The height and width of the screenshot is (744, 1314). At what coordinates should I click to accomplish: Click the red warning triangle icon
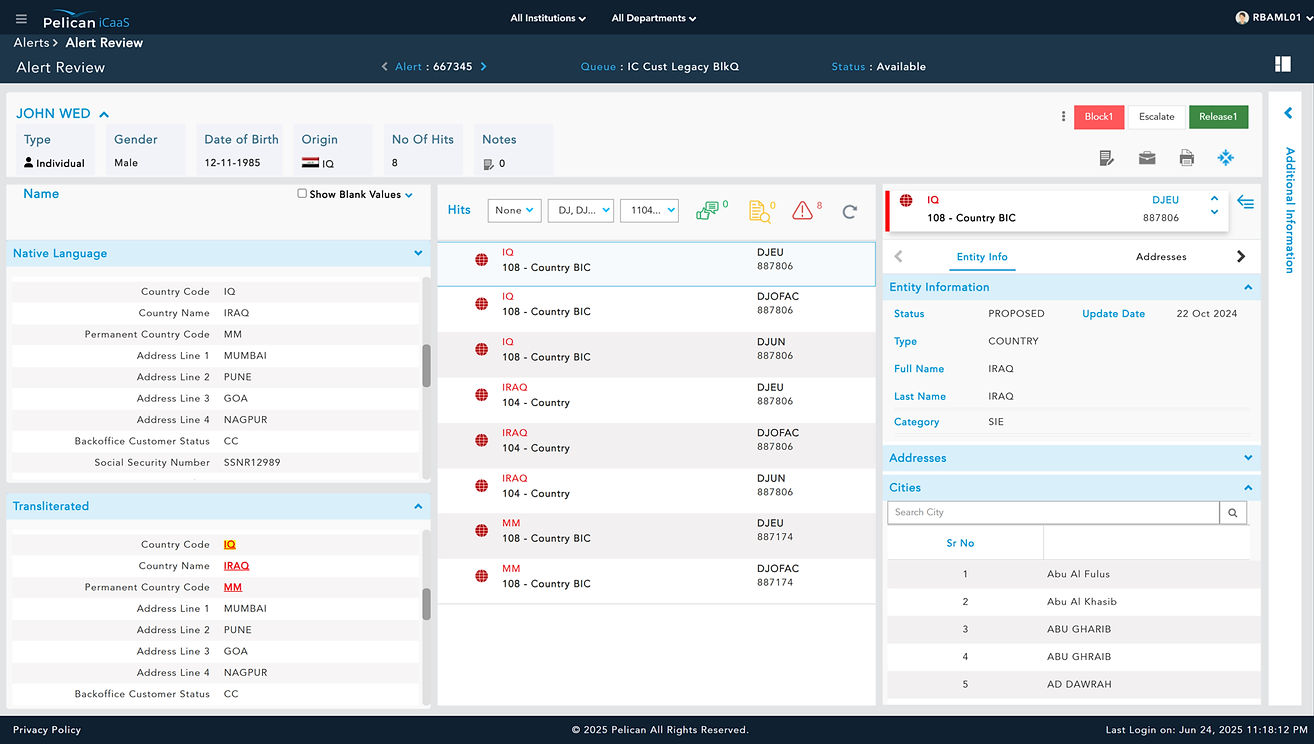pos(802,210)
